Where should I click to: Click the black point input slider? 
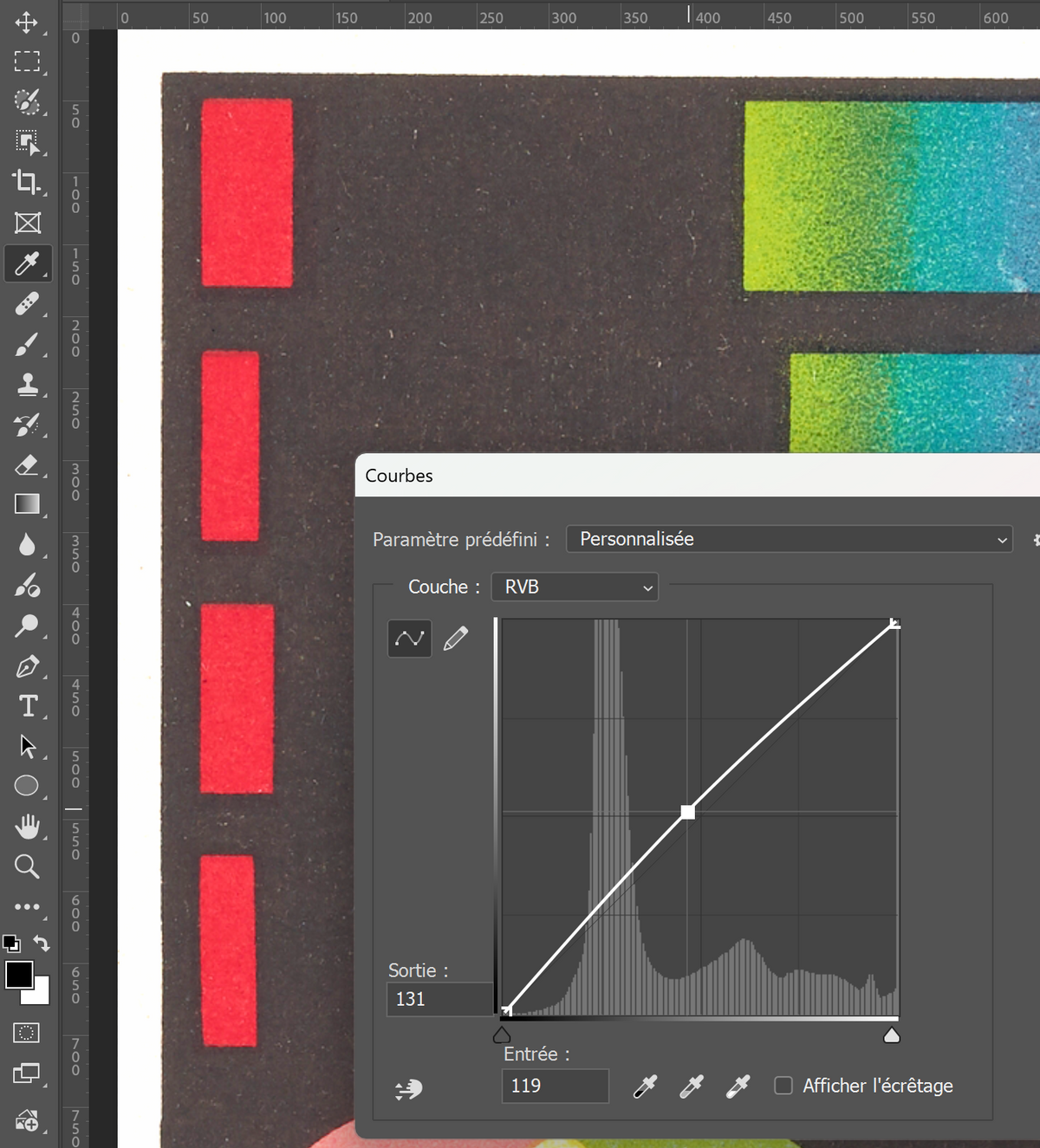click(x=502, y=1034)
